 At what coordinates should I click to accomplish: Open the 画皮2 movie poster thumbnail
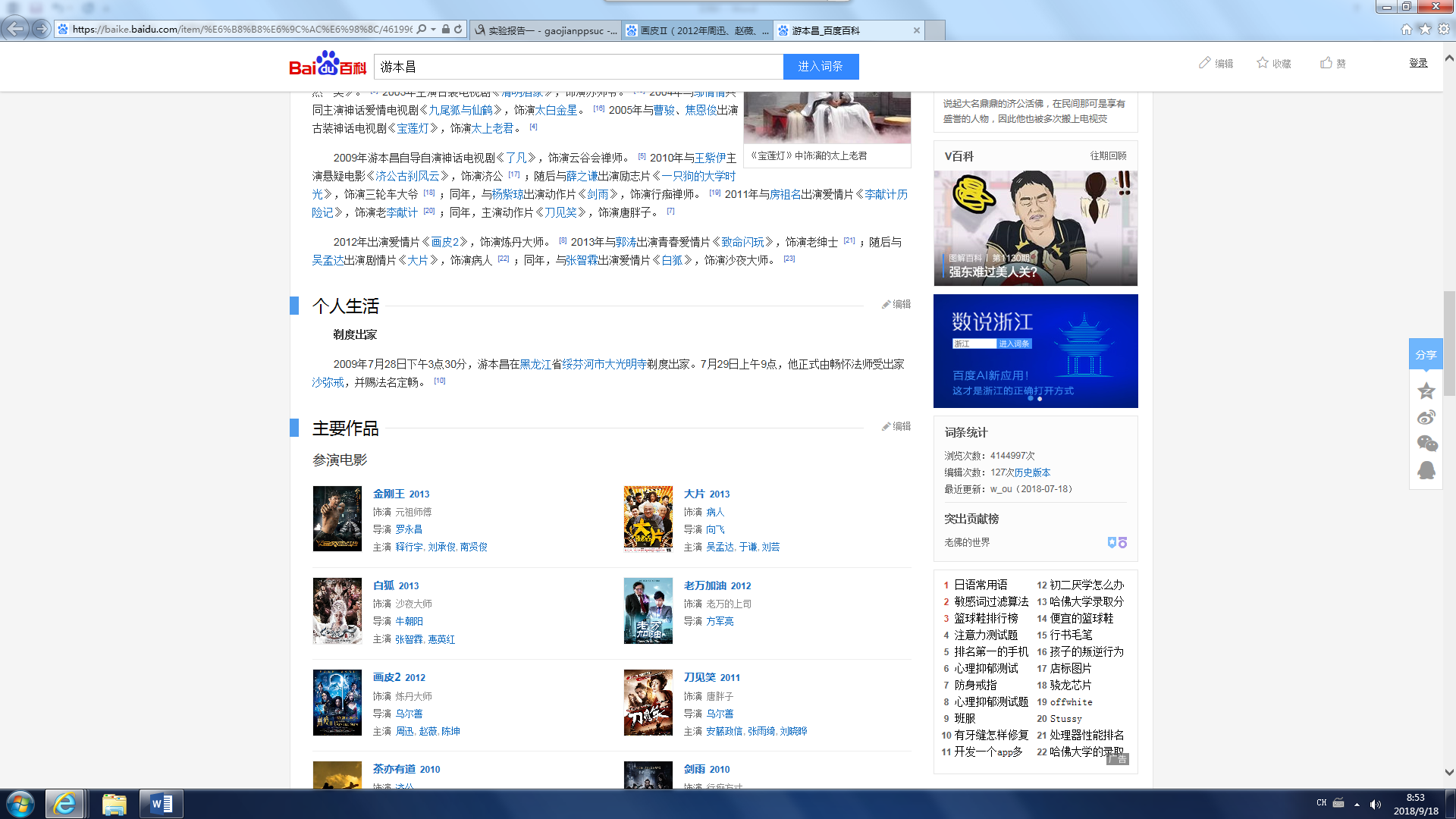coord(337,702)
